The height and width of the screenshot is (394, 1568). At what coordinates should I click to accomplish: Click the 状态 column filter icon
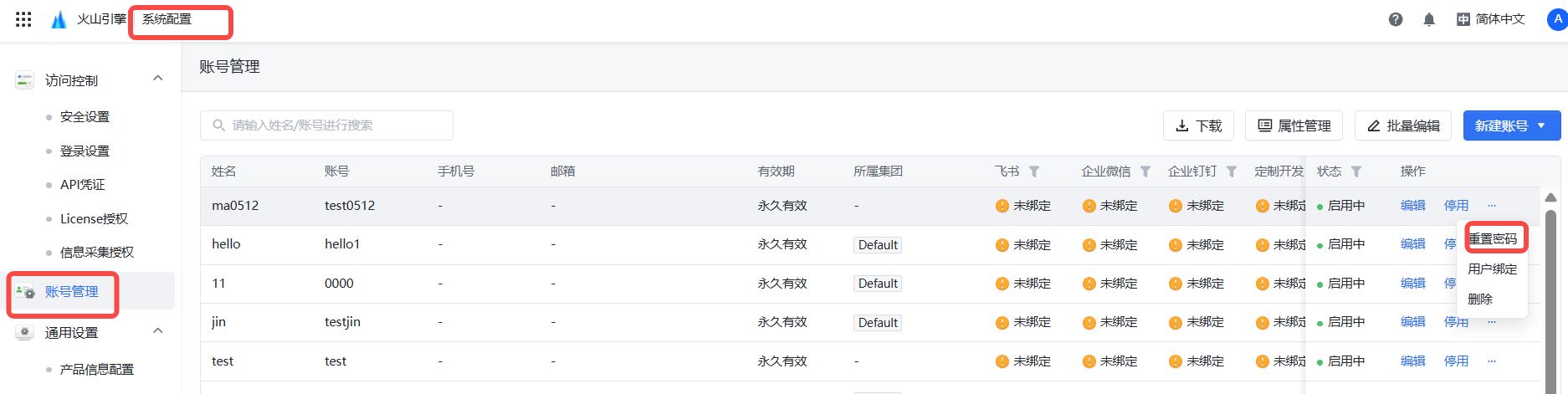1356,171
